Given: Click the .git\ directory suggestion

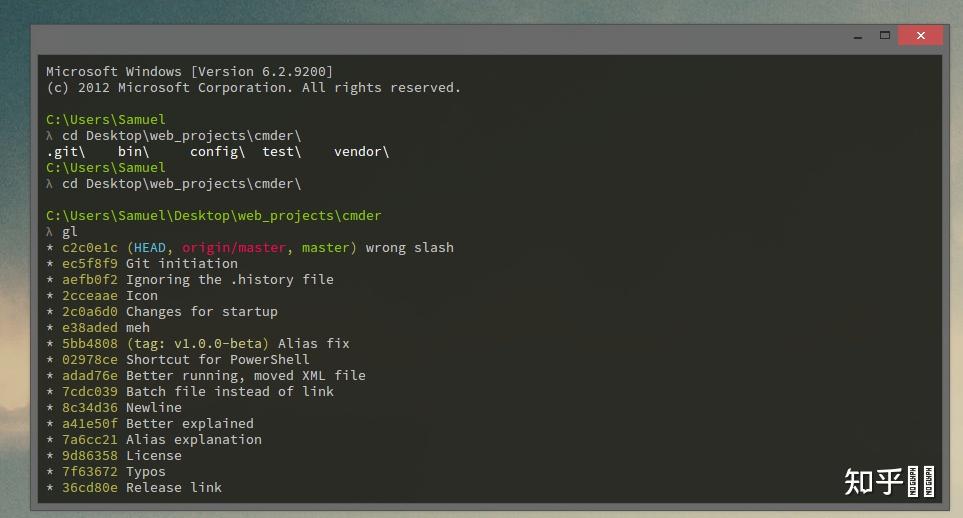Looking at the screenshot, I should pos(66,152).
